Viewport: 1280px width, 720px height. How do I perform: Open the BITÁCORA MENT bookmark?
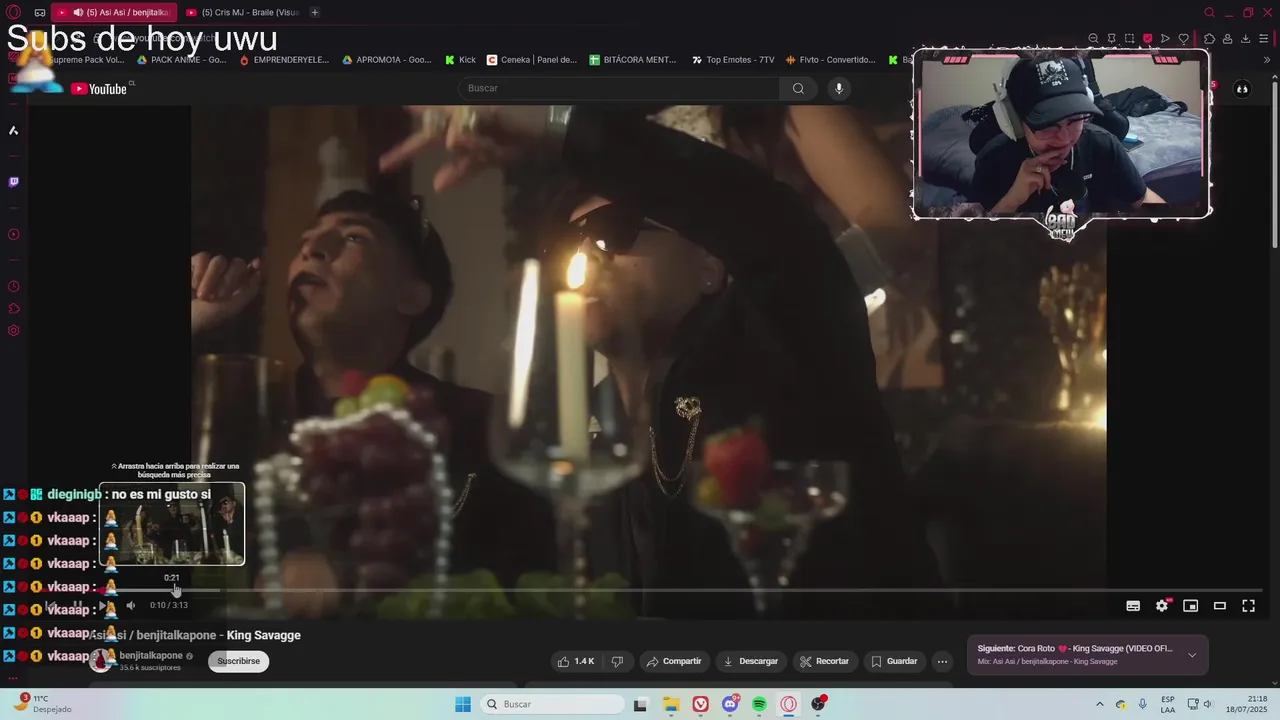[634, 60]
